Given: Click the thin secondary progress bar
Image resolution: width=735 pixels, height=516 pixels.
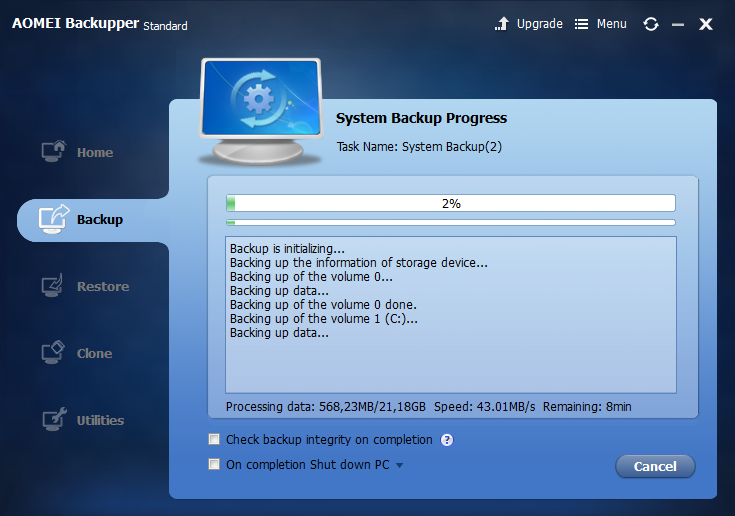Looking at the screenshot, I should (450, 223).
